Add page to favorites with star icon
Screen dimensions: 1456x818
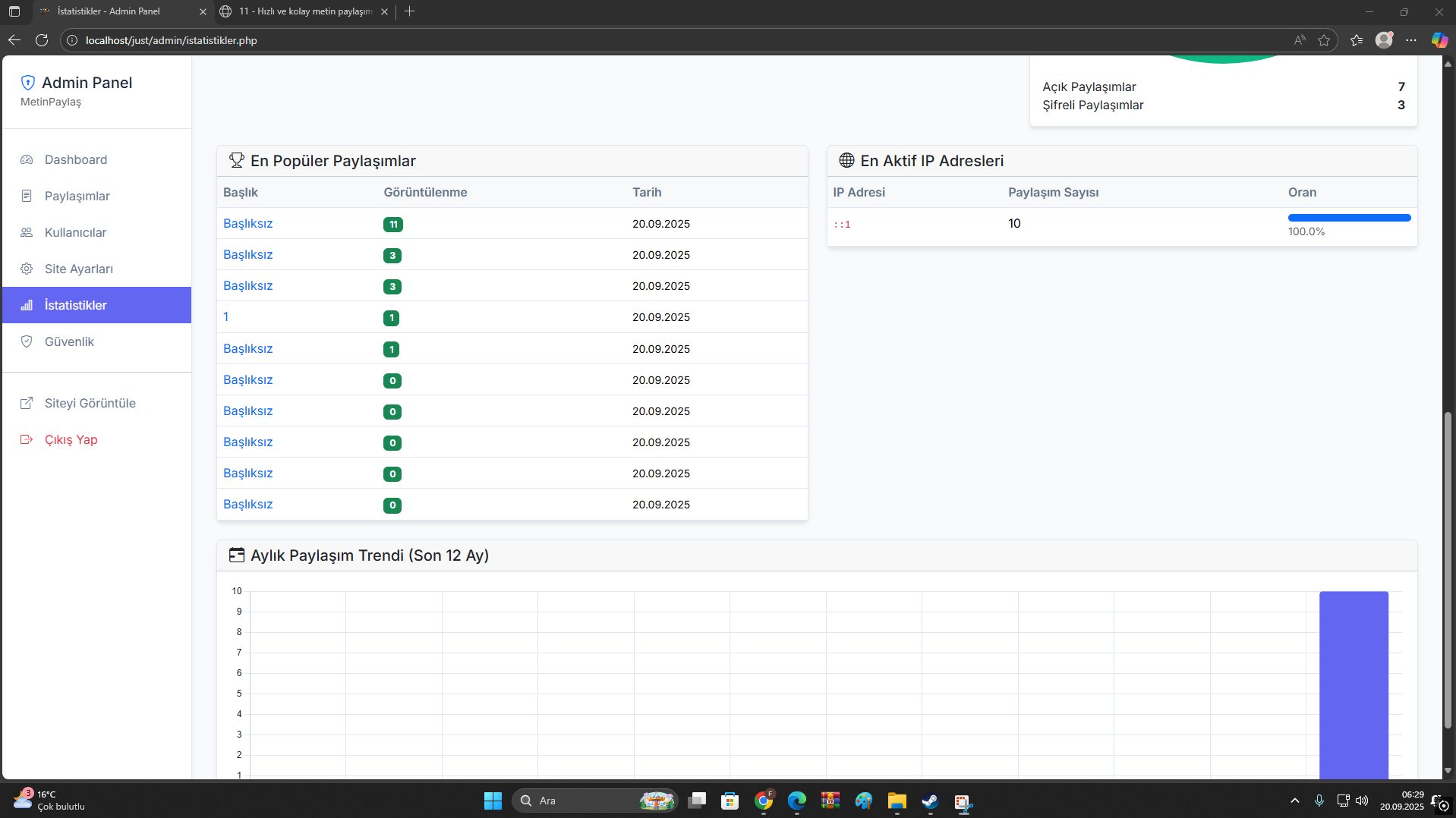[1324, 40]
